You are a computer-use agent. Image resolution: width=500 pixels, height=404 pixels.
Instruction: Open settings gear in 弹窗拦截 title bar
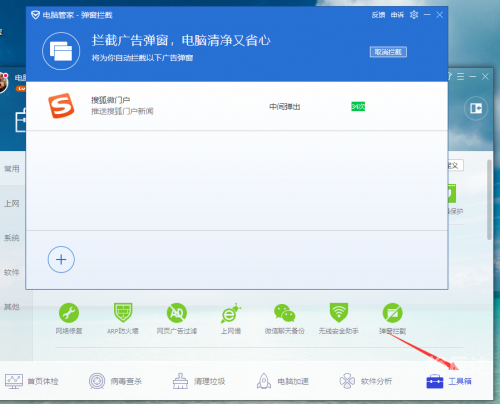pos(414,15)
